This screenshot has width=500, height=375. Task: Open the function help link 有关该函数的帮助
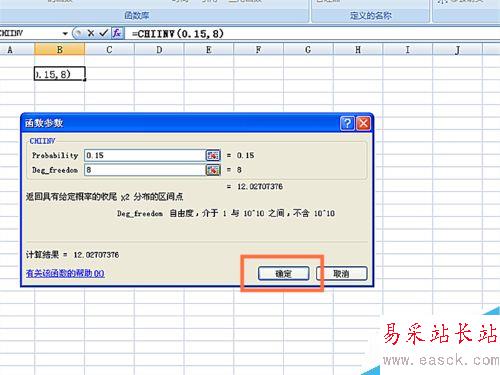[65, 274]
